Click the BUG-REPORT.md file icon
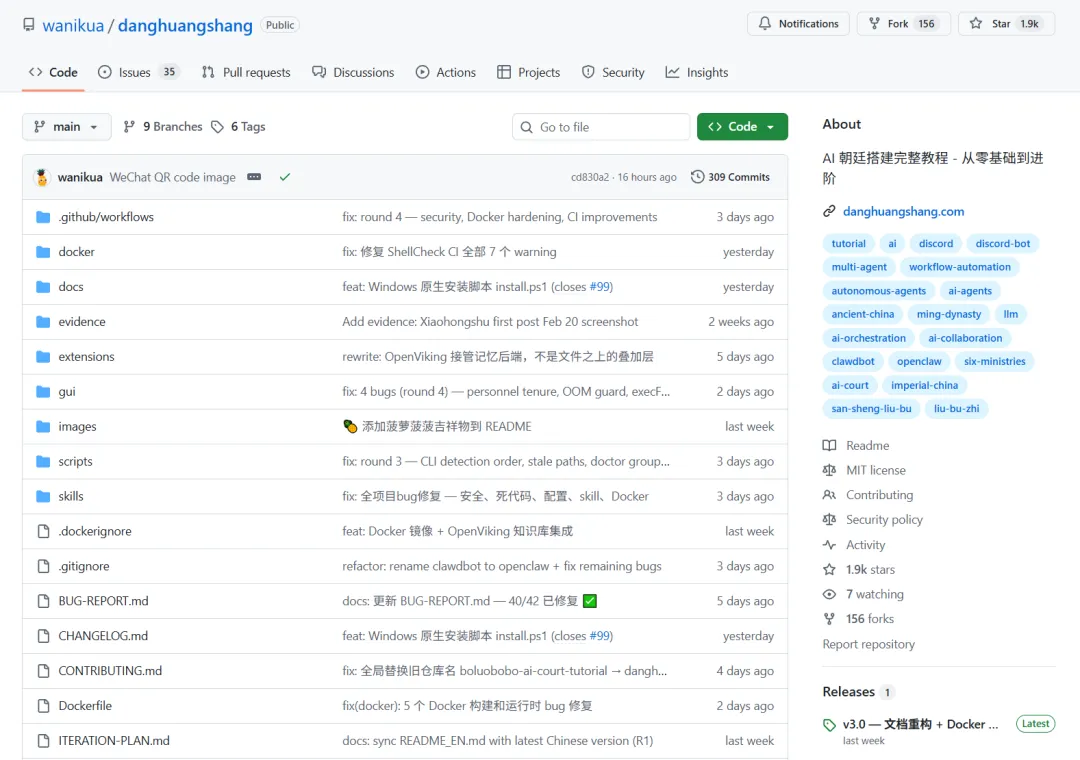 (43, 601)
